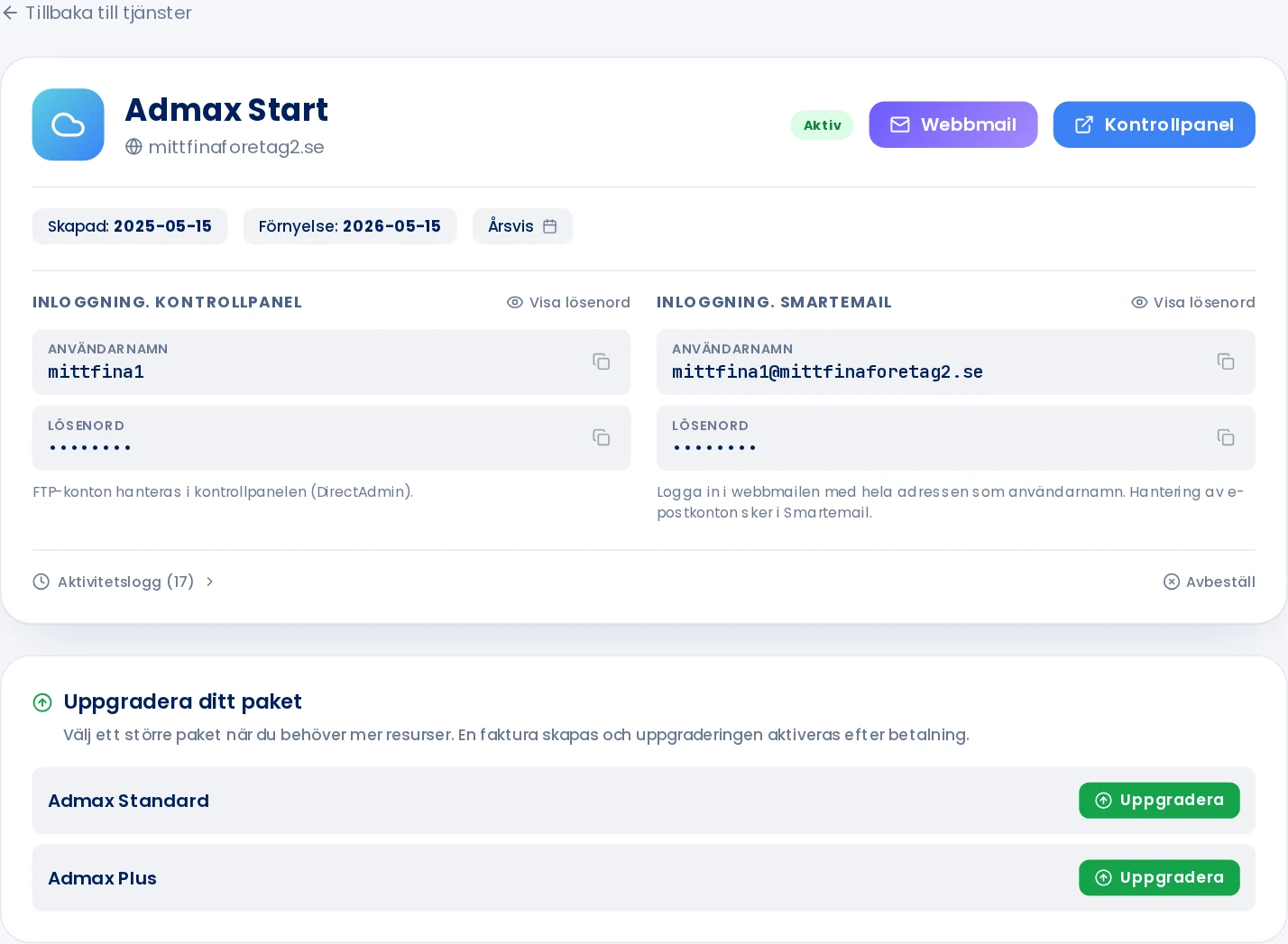
Task: Click the globe icon beside mittfinaforetag2.se
Action: click(x=133, y=147)
